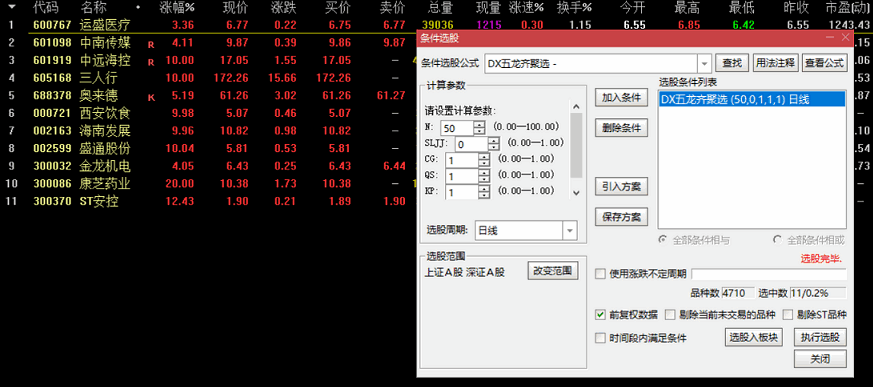Click the KP parameter input field

[x=462, y=192]
